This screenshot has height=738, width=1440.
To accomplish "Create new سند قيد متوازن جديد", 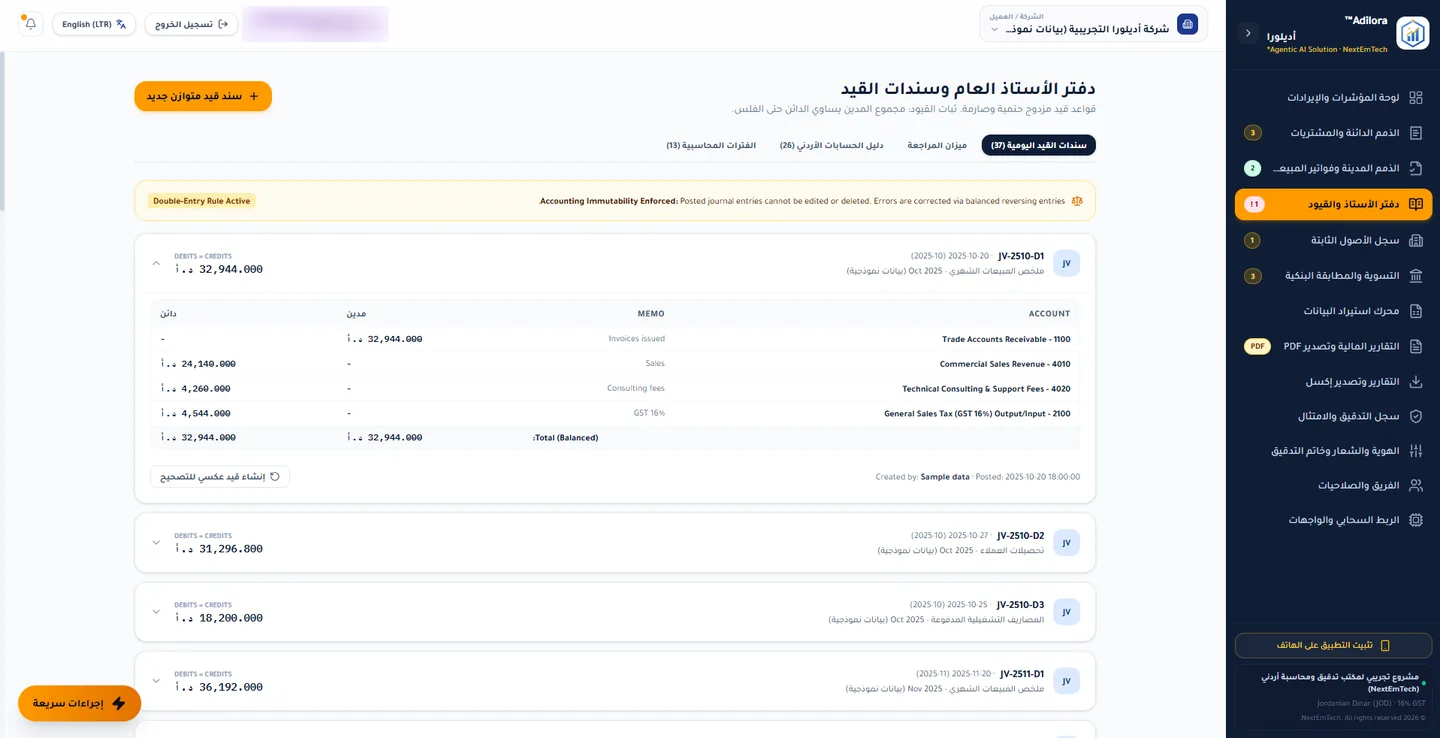I will [x=203, y=96].
